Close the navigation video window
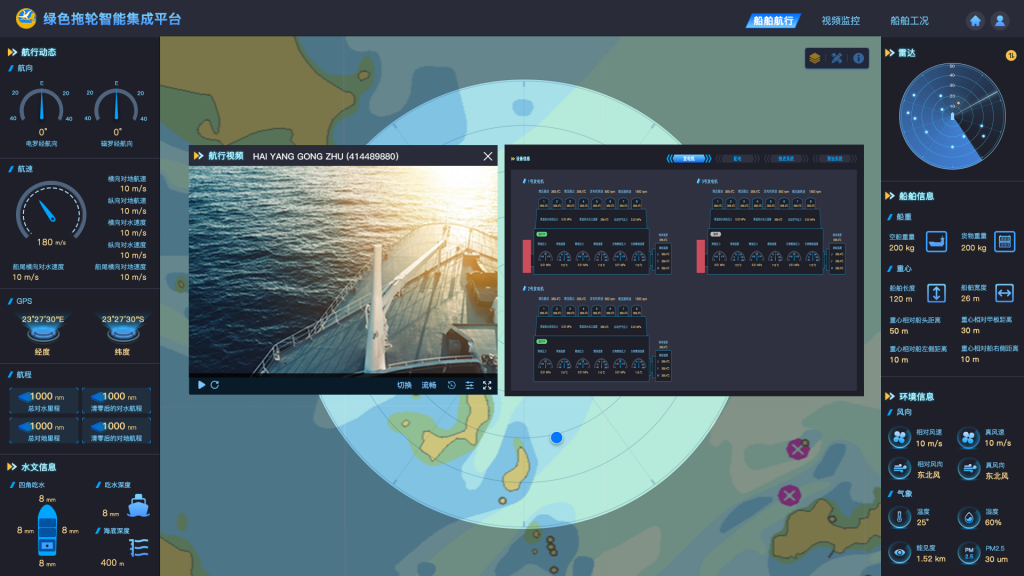This screenshot has width=1024, height=576. tap(488, 156)
